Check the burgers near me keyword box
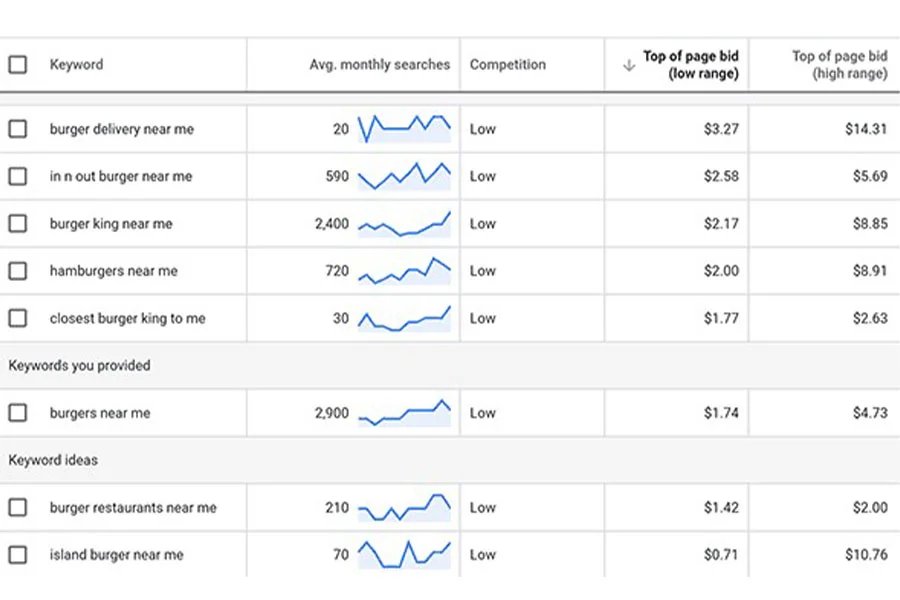Viewport: 900px width, 600px height. [x=18, y=413]
